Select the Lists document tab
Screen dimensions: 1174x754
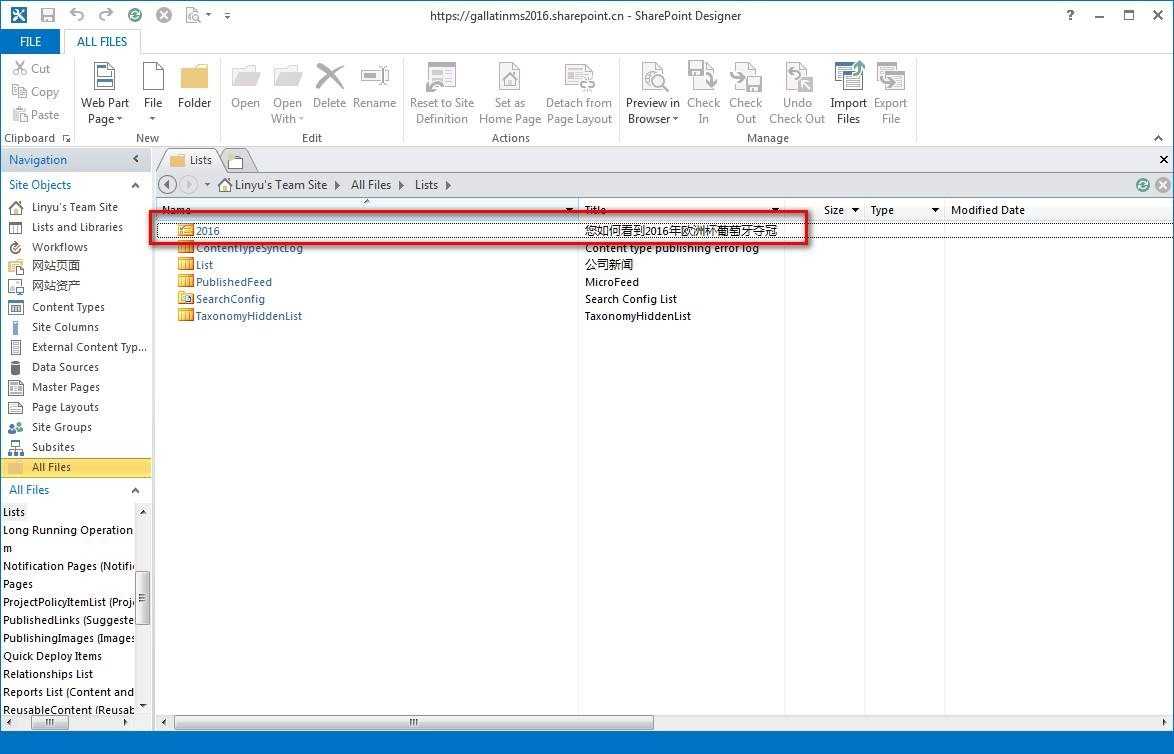[191, 159]
